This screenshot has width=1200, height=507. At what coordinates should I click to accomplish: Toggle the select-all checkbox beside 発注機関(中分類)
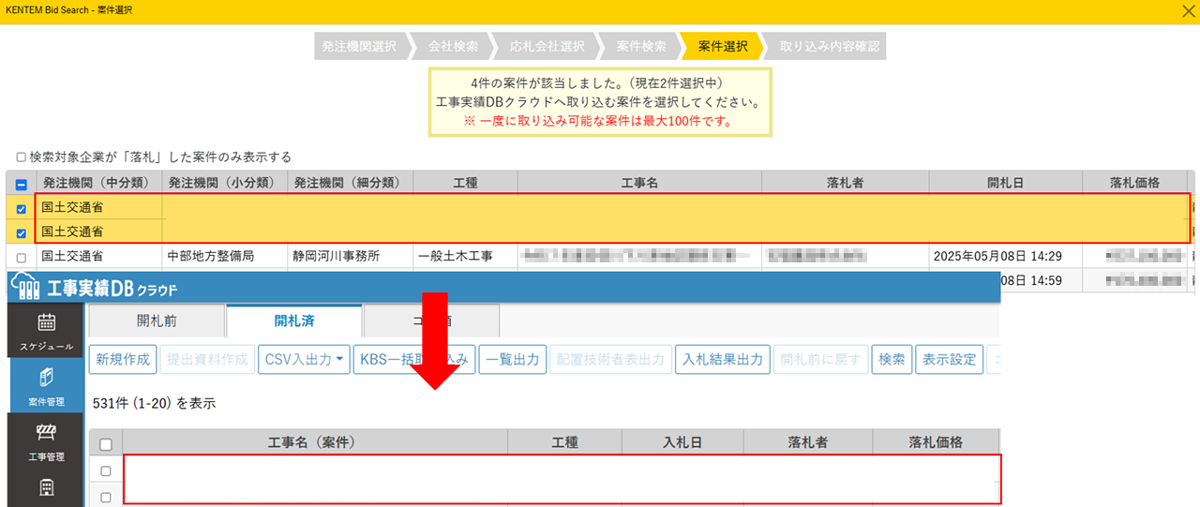click(x=22, y=183)
